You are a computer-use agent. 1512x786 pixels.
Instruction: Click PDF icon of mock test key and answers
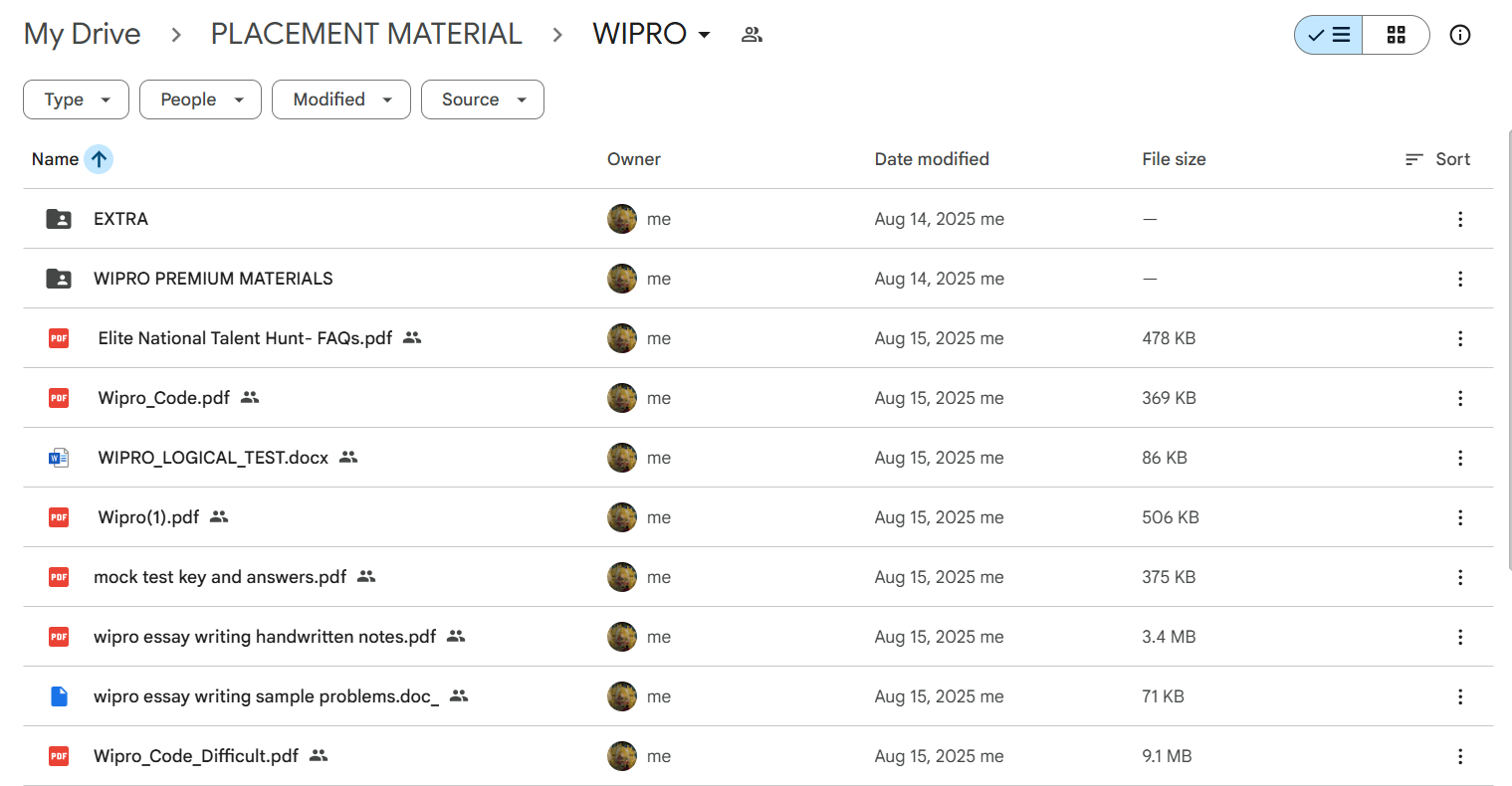(x=59, y=577)
